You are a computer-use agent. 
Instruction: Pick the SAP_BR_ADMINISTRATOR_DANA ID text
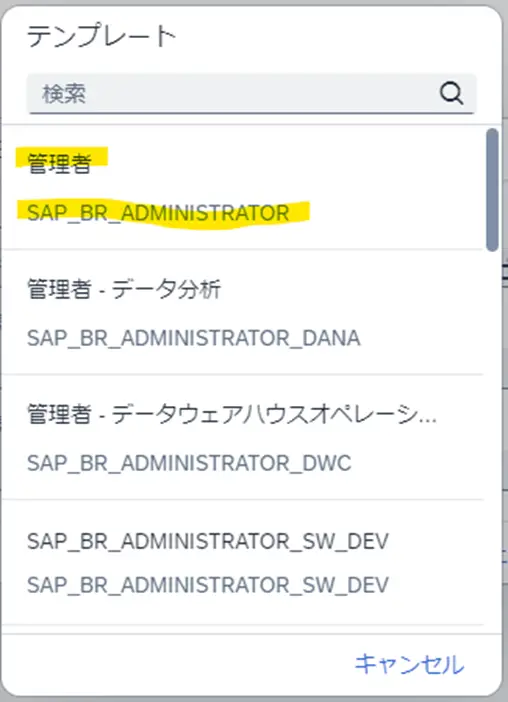[193, 338]
